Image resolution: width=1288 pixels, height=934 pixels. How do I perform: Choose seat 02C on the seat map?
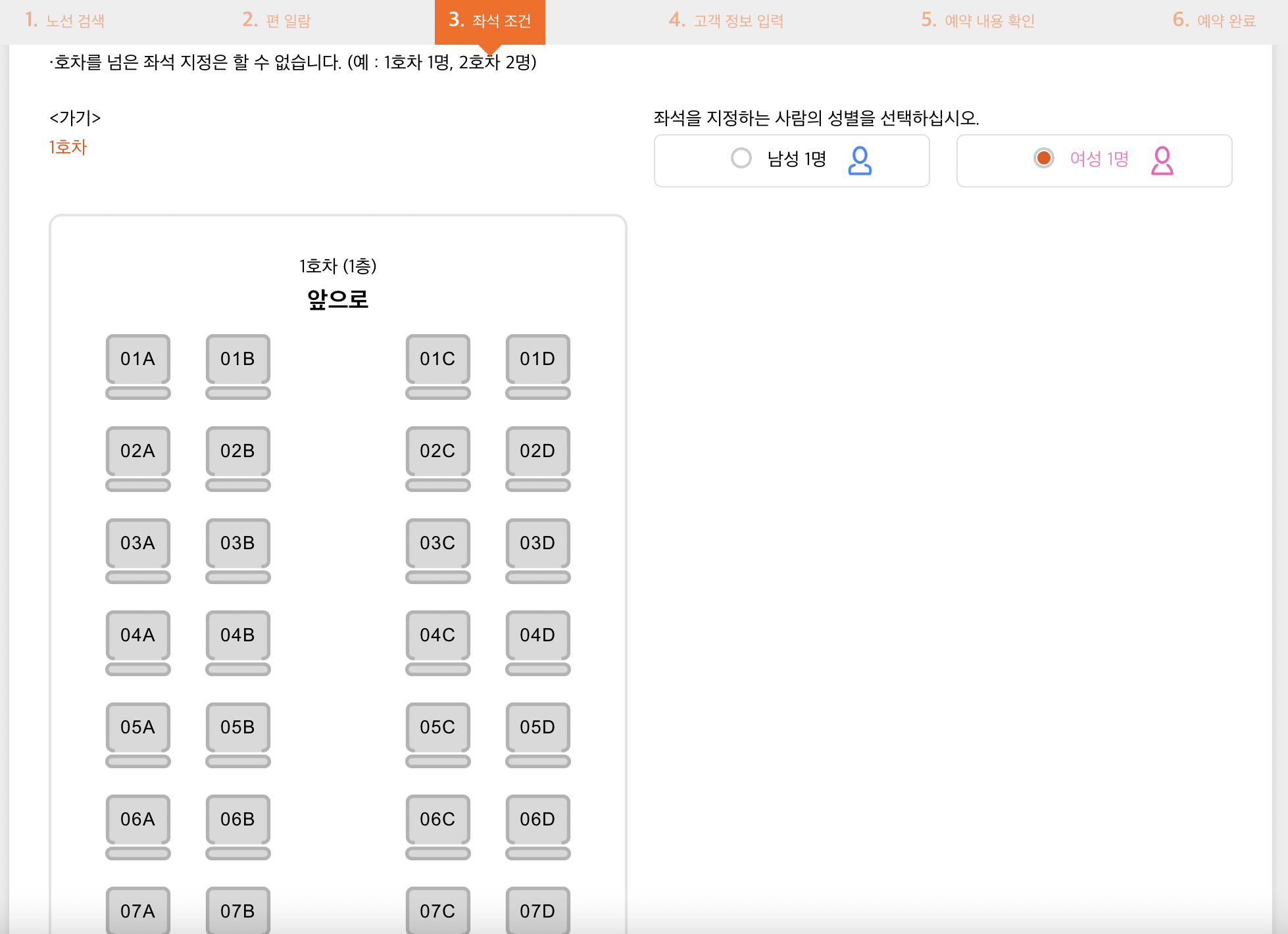click(437, 452)
